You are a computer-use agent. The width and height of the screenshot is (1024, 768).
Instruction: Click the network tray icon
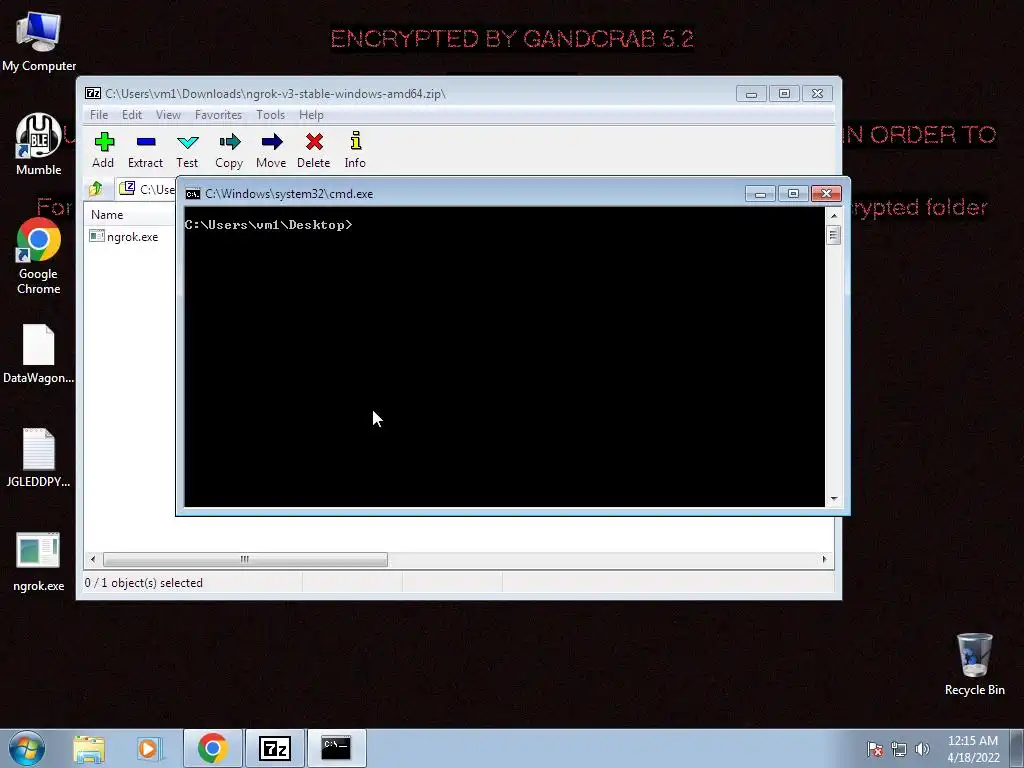click(x=899, y=750)
